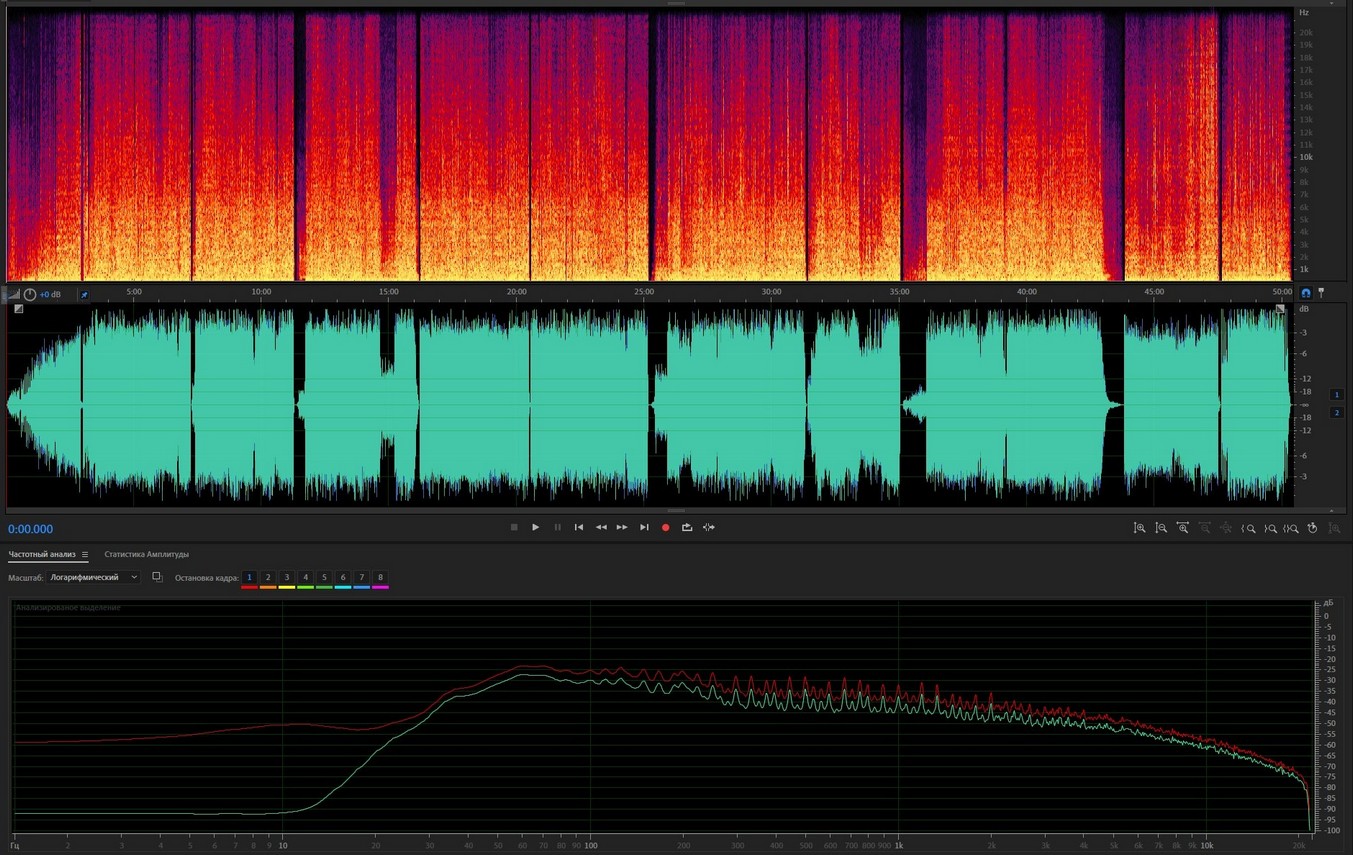Image resolution: width=1353 pixels, height=855 pixels.
Task: Toggle left channel 1 enable button
Action: click(x=1336, y=395)
